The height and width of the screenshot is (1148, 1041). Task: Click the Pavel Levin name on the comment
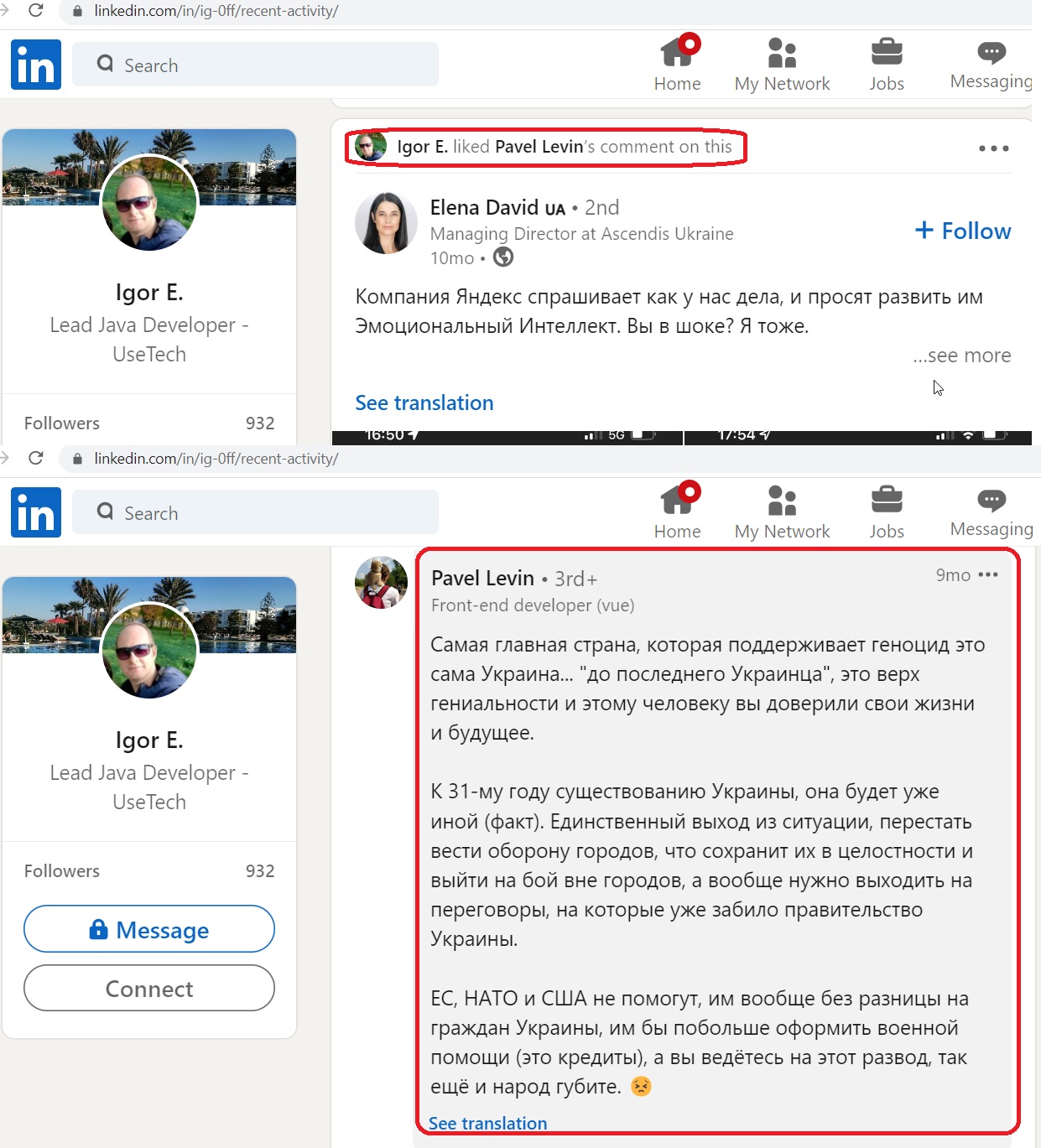click(482, 578)
